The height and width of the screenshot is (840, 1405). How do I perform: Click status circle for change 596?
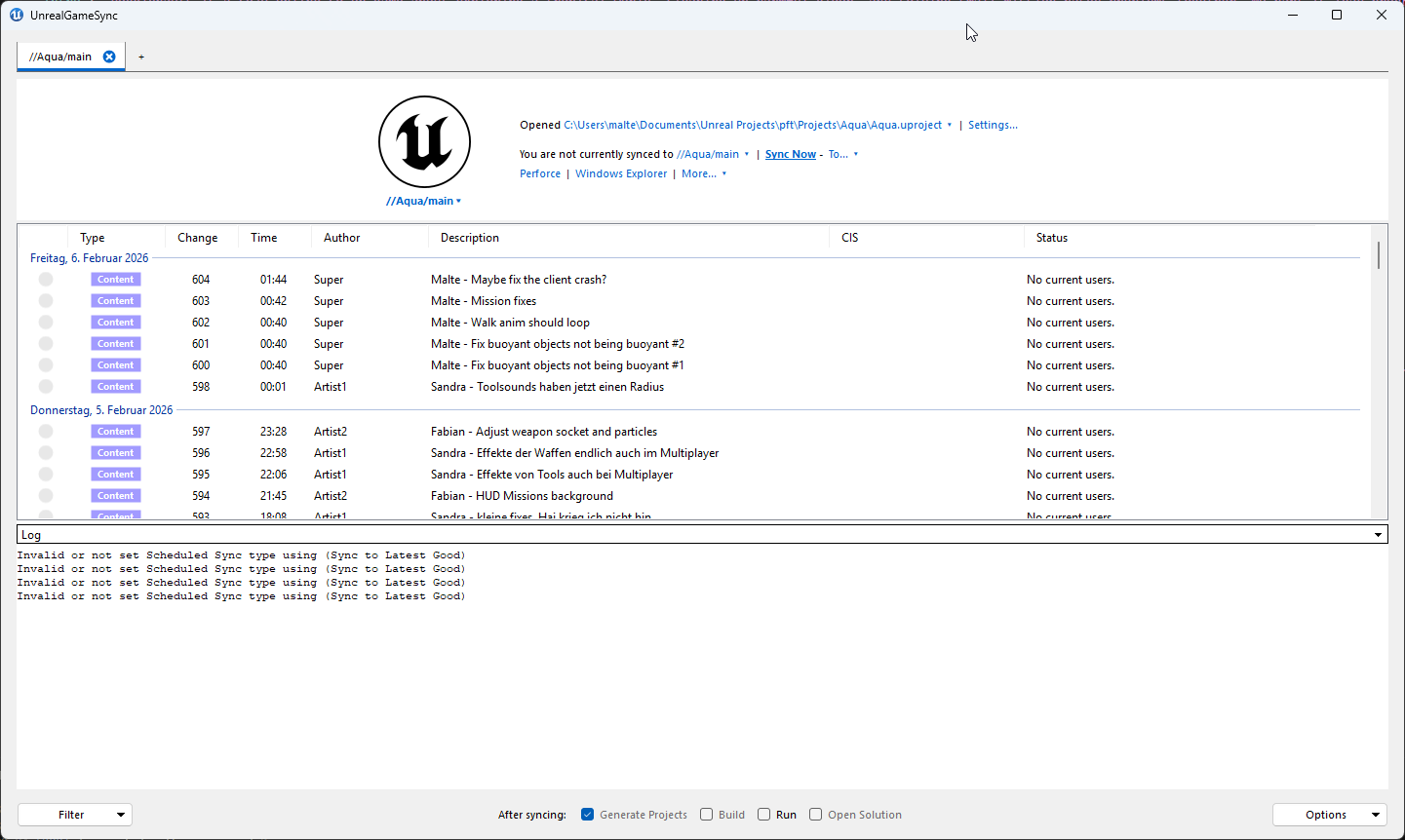click(x=46, y=453)
